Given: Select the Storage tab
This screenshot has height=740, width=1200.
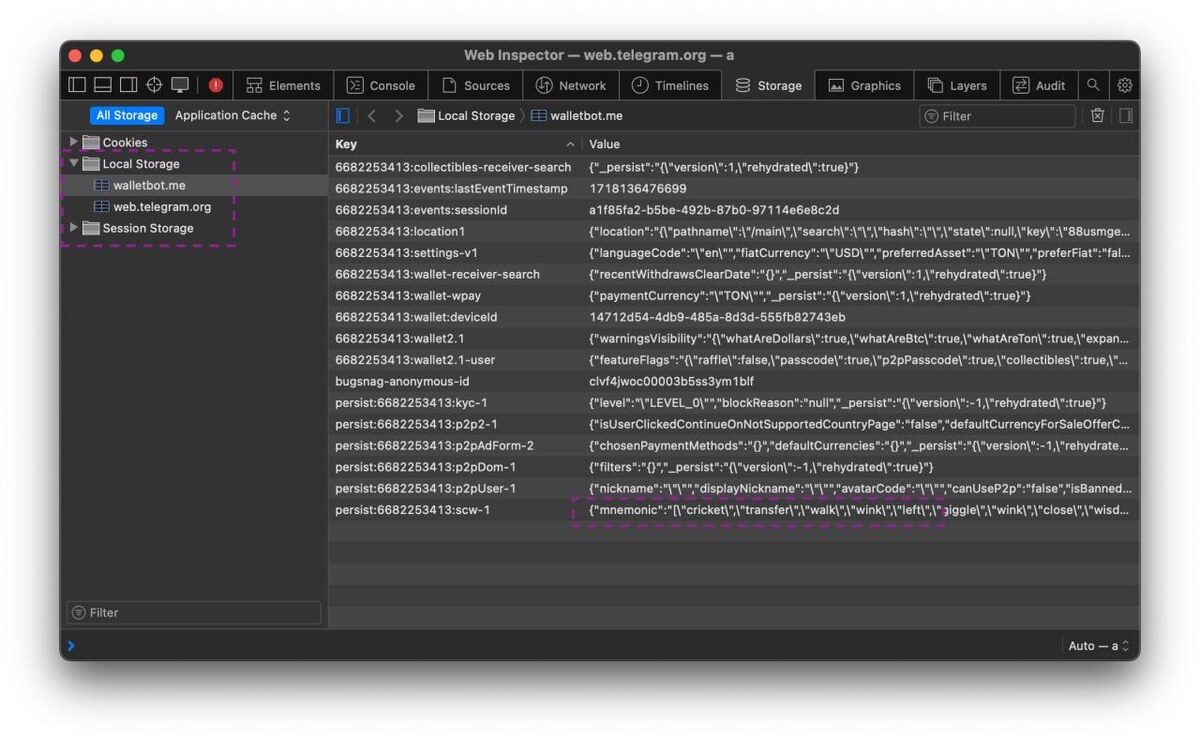Looking at the screenshot, I should (768, 85).
